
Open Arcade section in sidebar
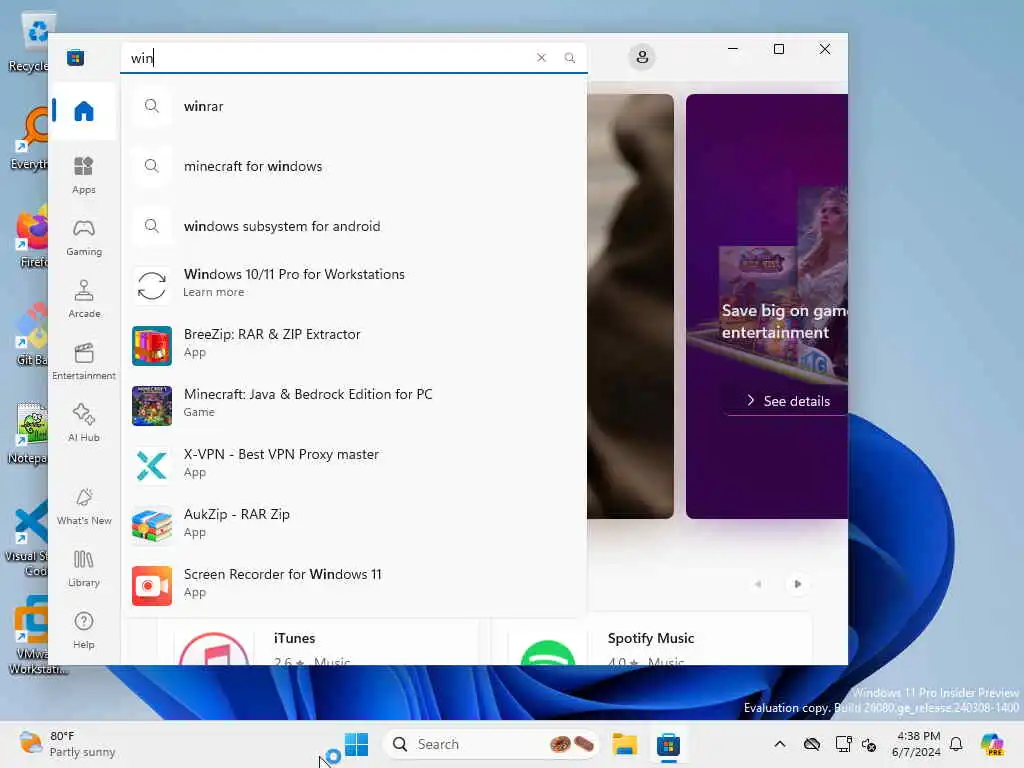(84, 299)
